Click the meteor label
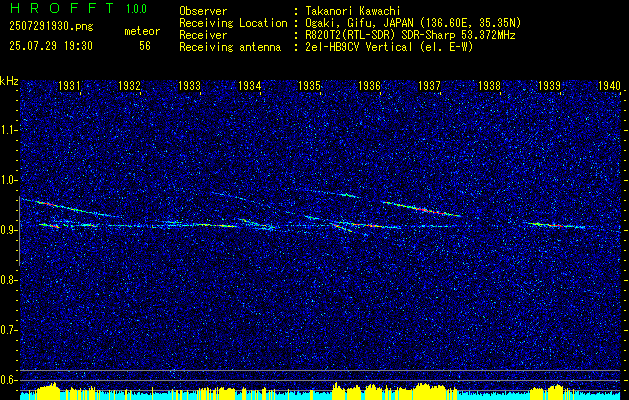This screenshot has height=400, width=629. pos(142,31)
